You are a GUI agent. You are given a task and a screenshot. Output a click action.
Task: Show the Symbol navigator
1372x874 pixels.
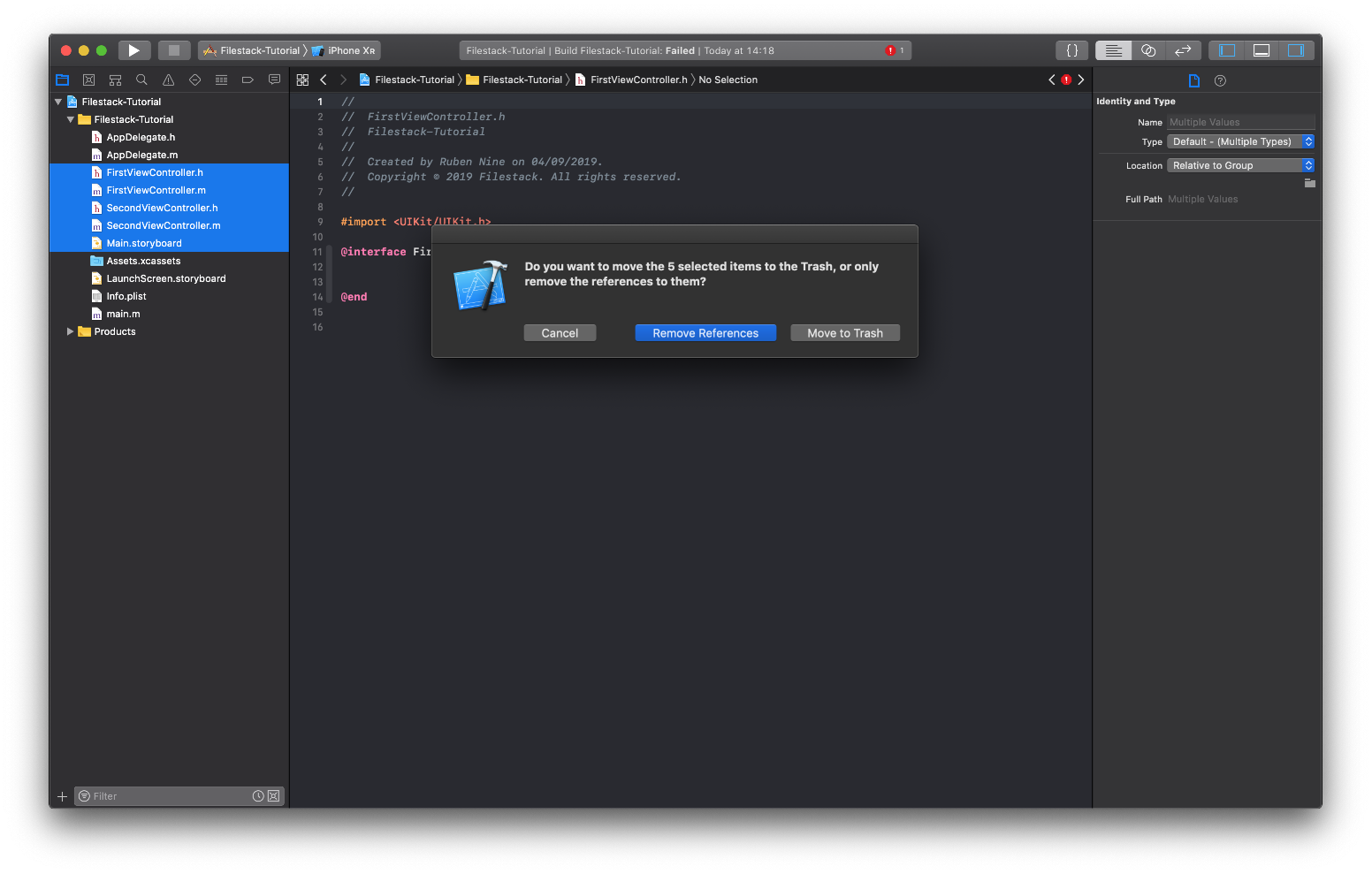point(115,80)
